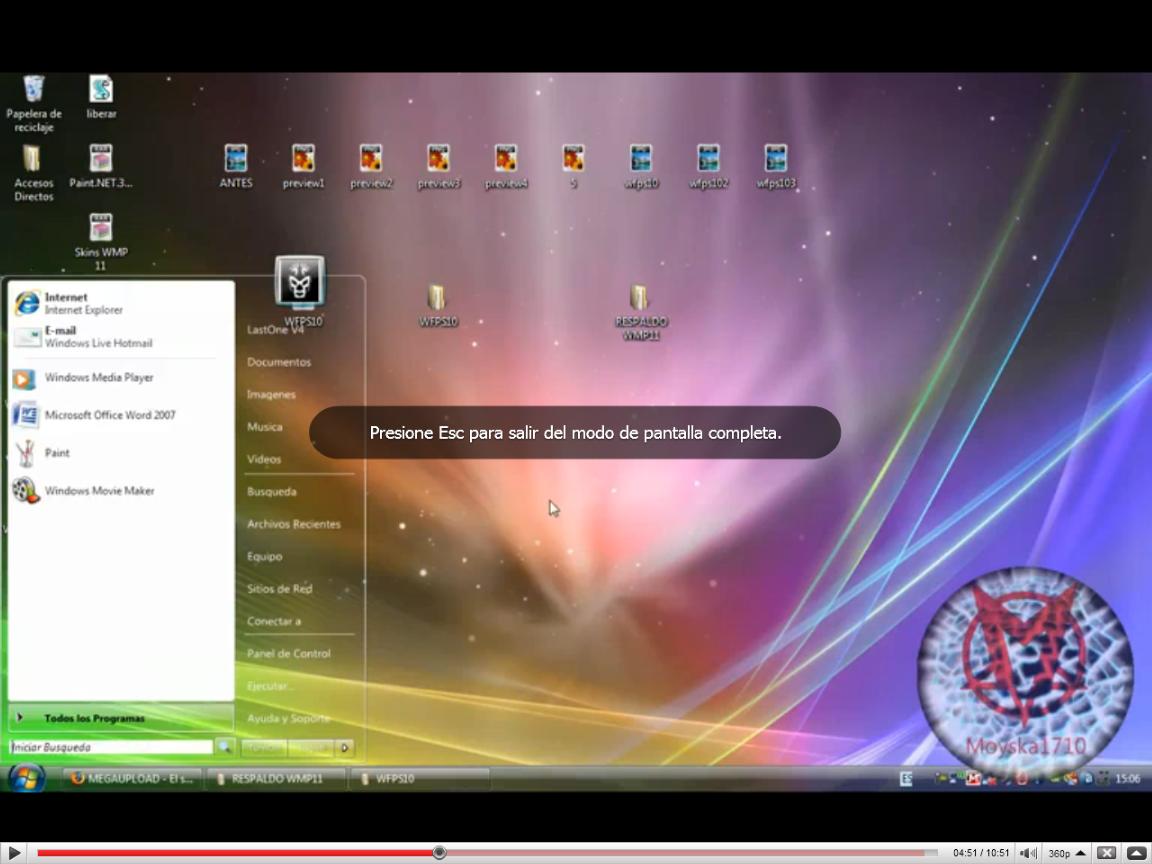
Task: Select the Paint.NET.3... archive icon
Action: (x=101, y=166)
